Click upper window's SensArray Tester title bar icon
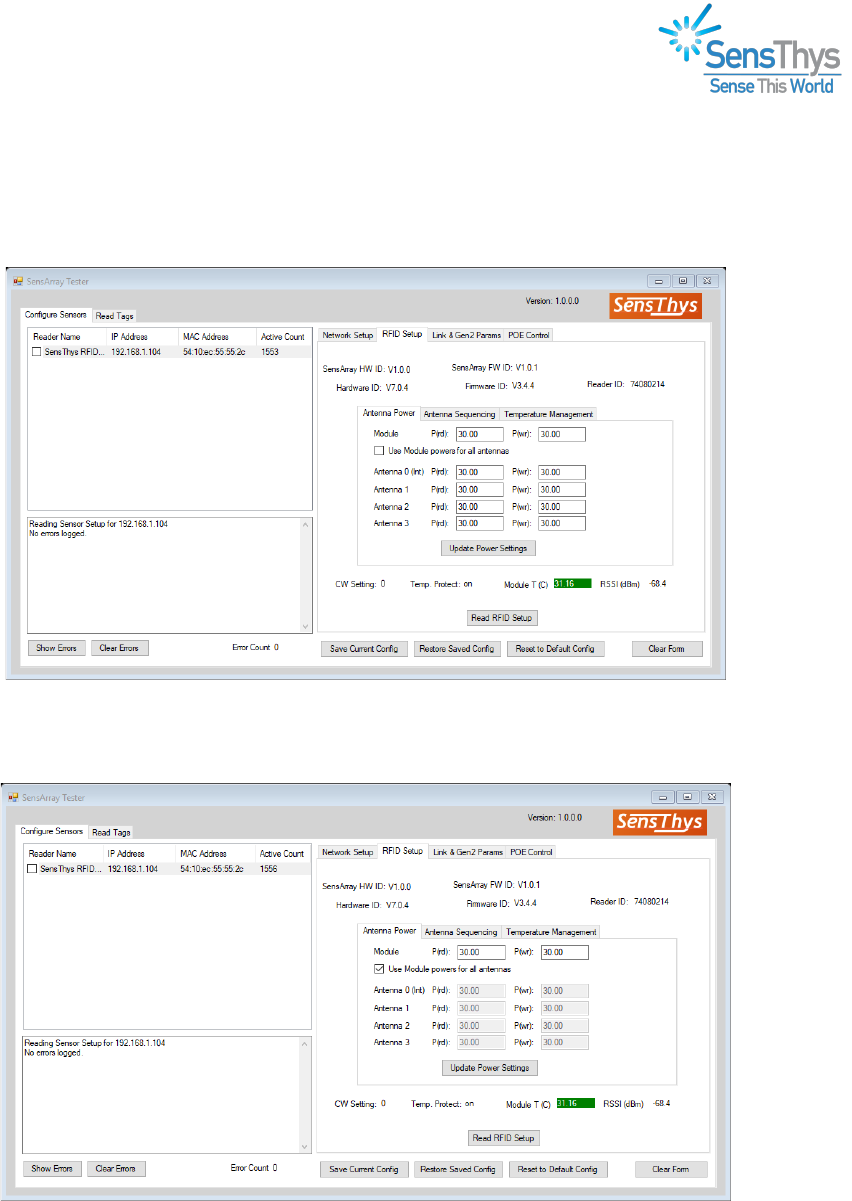Viewport: 852px width, 1201px height. click(17, 281)
